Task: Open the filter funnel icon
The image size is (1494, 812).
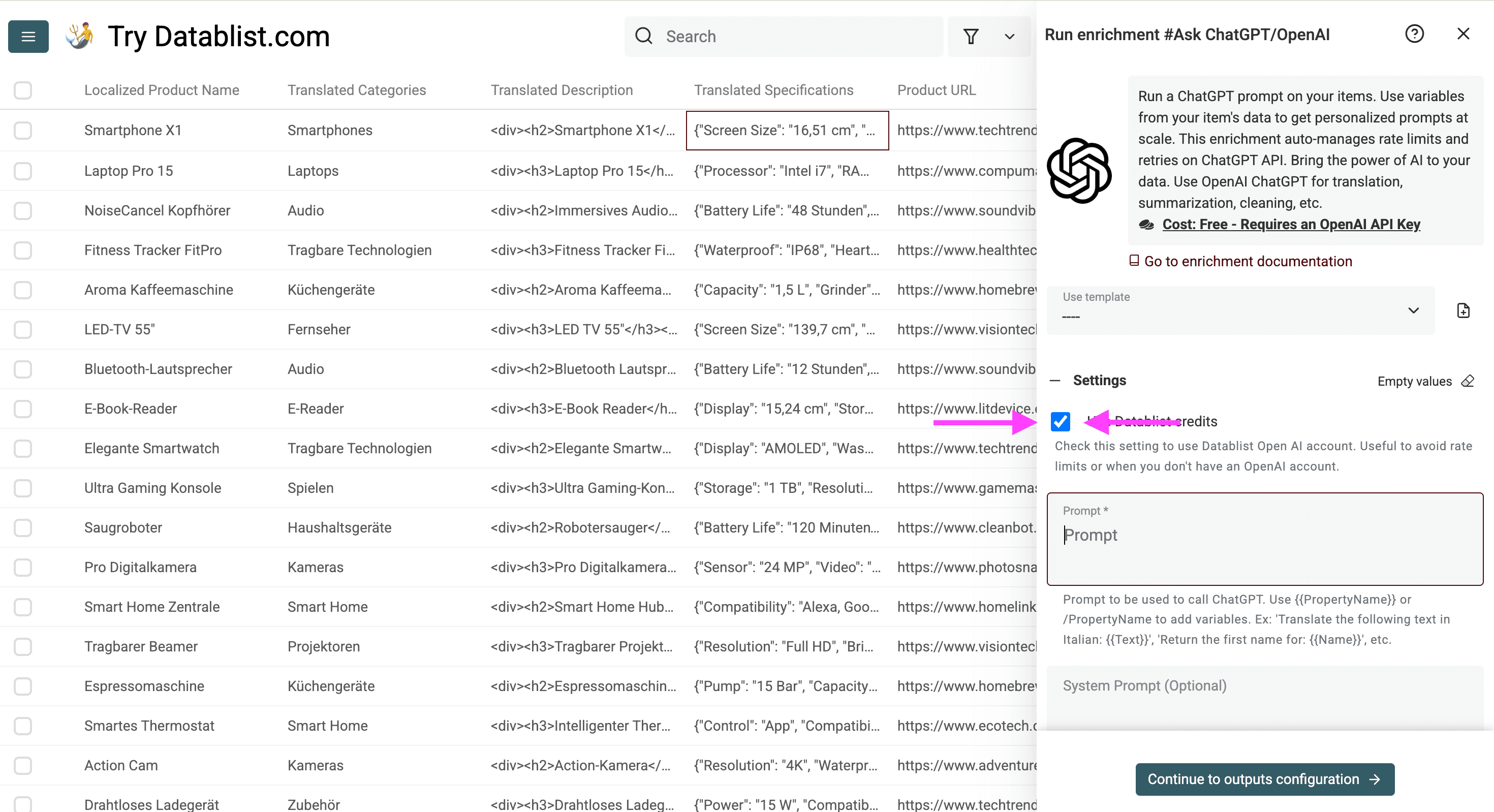Action: [x=972, y=36]
